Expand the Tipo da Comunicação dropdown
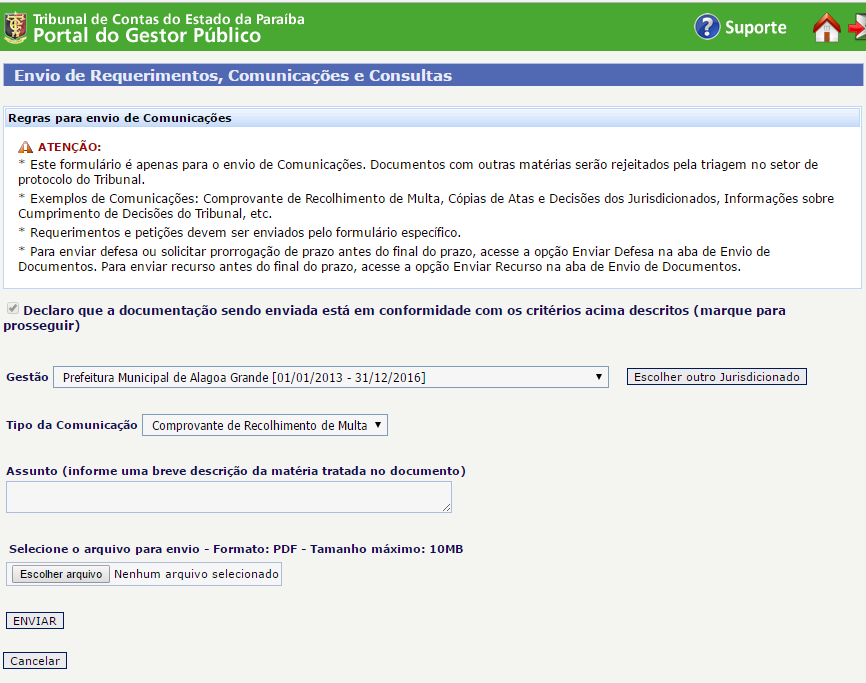 tap(264, 425)
